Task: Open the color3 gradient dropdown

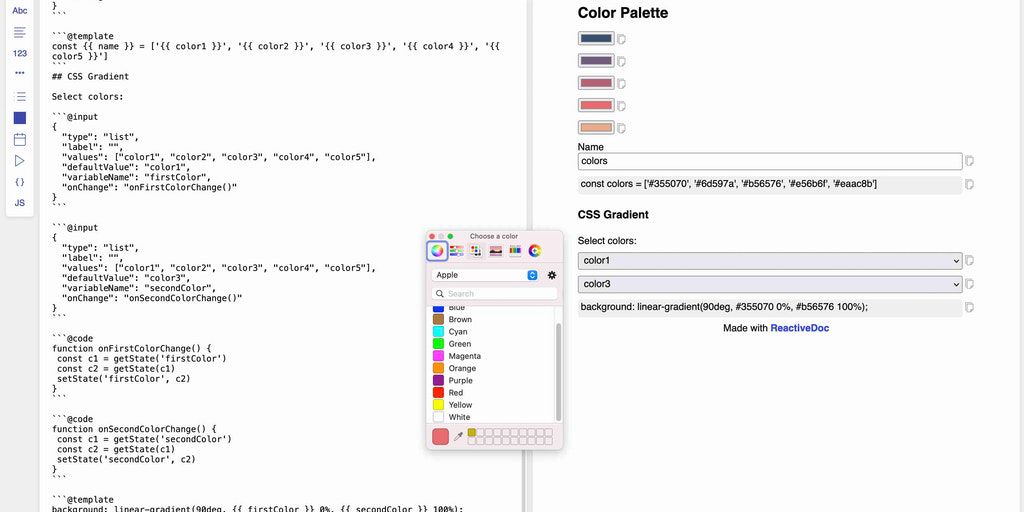Action: tap(770, 284)
